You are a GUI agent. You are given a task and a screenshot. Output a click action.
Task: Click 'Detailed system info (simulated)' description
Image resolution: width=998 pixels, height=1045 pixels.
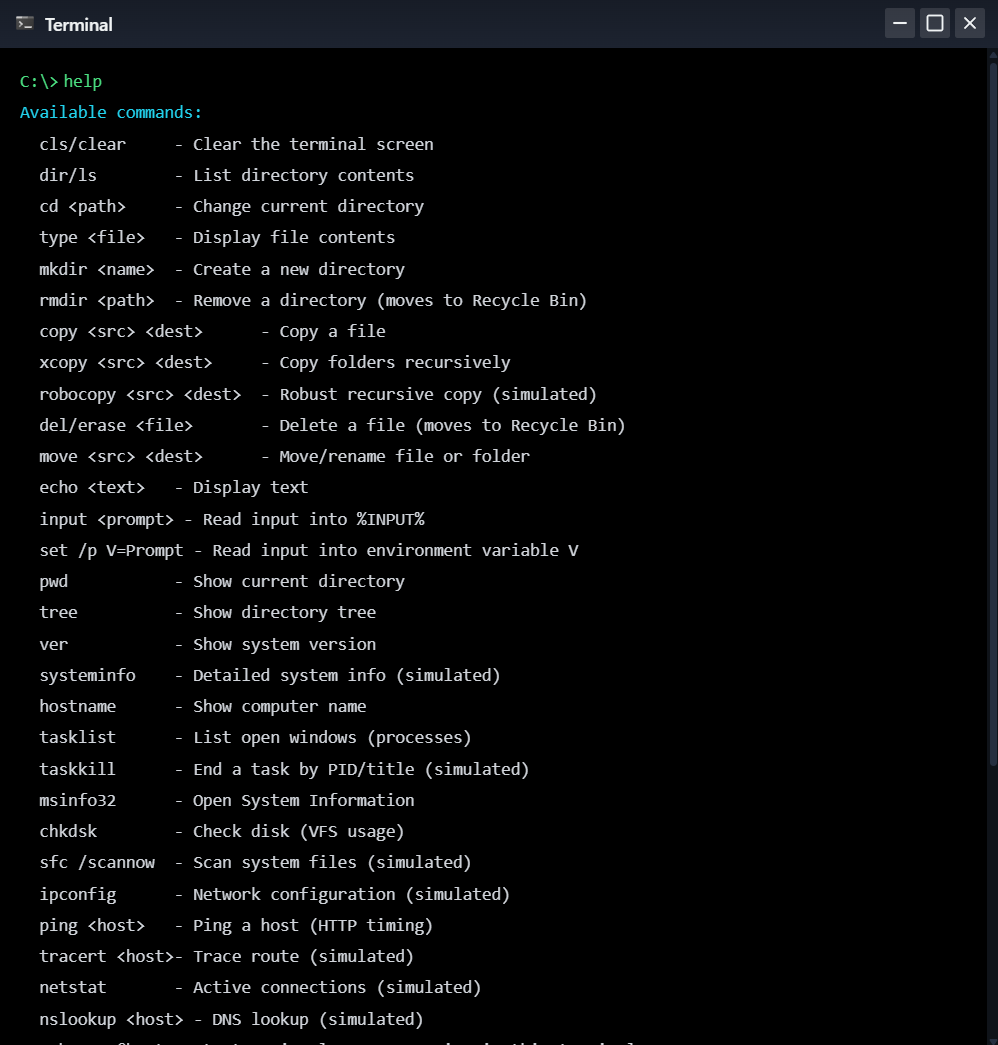[347, 675]
